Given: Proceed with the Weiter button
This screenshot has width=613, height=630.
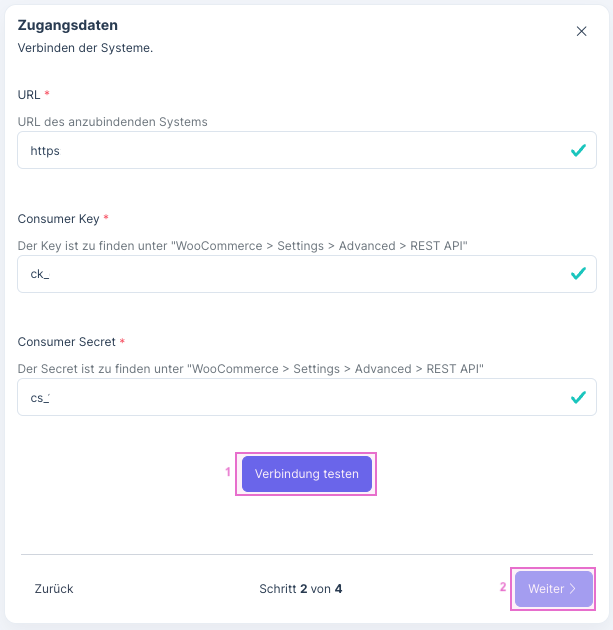Looking at the screenshot, I should click(552, 589).
